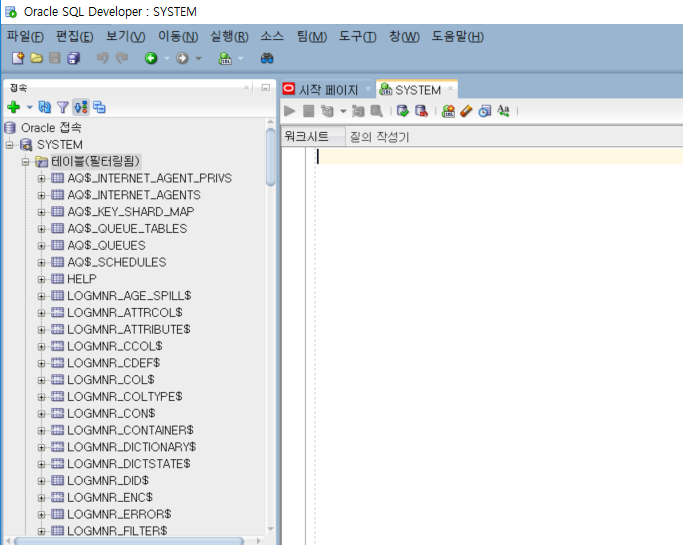This screenshot has height=545, width=683.
Task: Select the LOGMNR_CONTAINER$ table
Action: tap(130, 430)
